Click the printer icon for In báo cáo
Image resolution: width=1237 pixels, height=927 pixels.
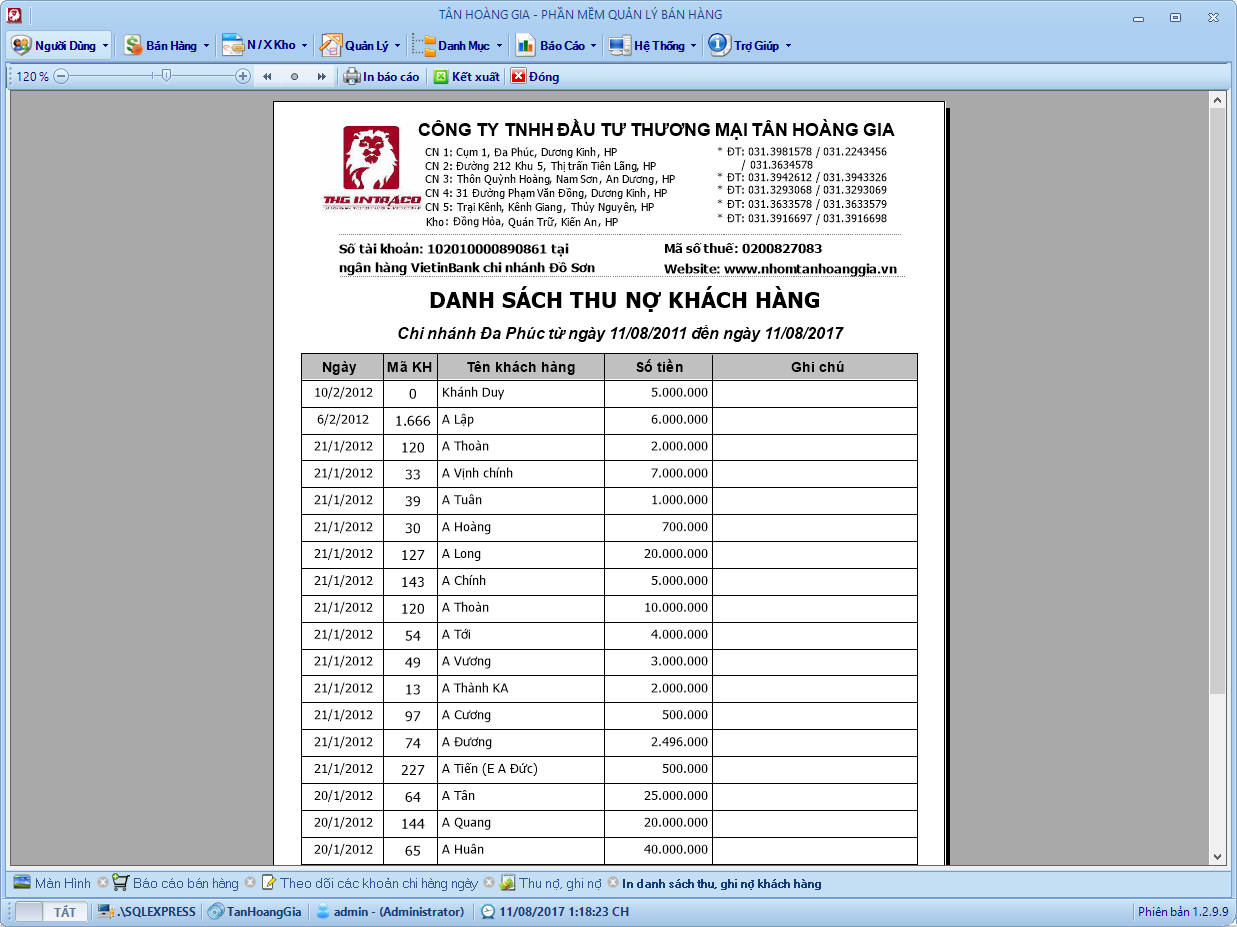(352, 76)
